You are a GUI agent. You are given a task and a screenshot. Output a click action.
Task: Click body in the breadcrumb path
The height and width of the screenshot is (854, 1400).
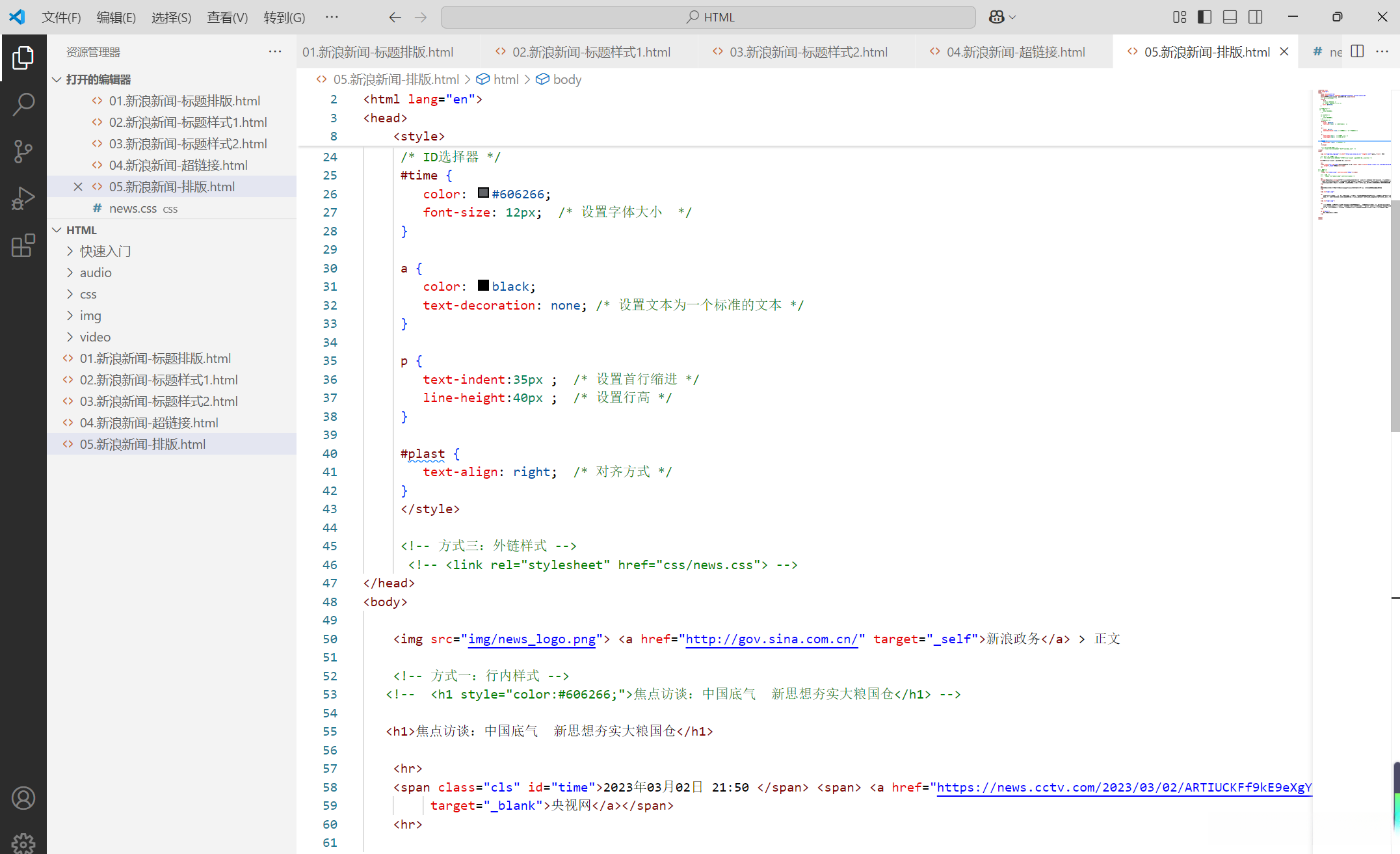coord(566,79)
